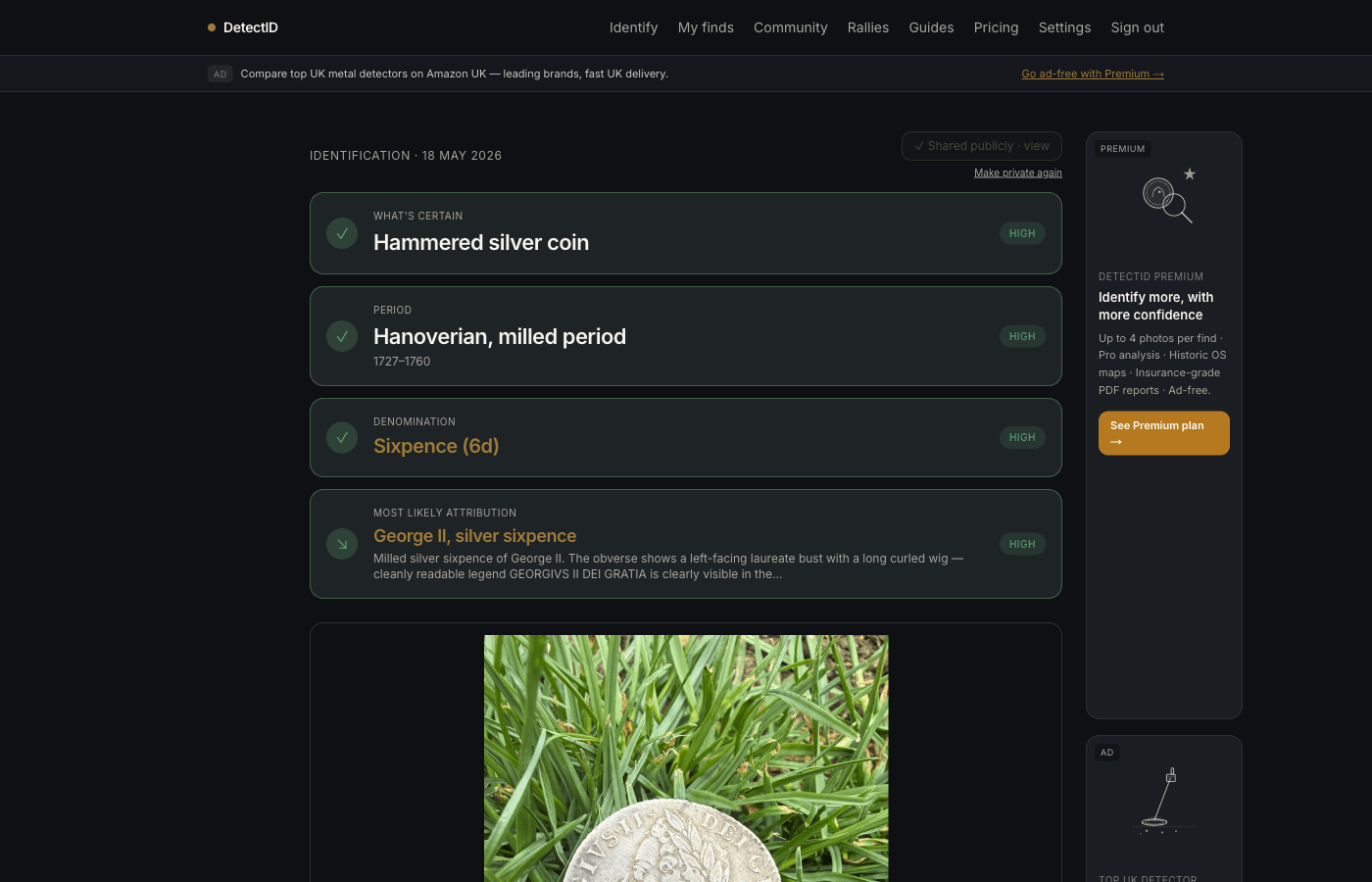Click the coin photo thumbnail
This screenshot has height=882, width=1372.
(x=686, y=759)
